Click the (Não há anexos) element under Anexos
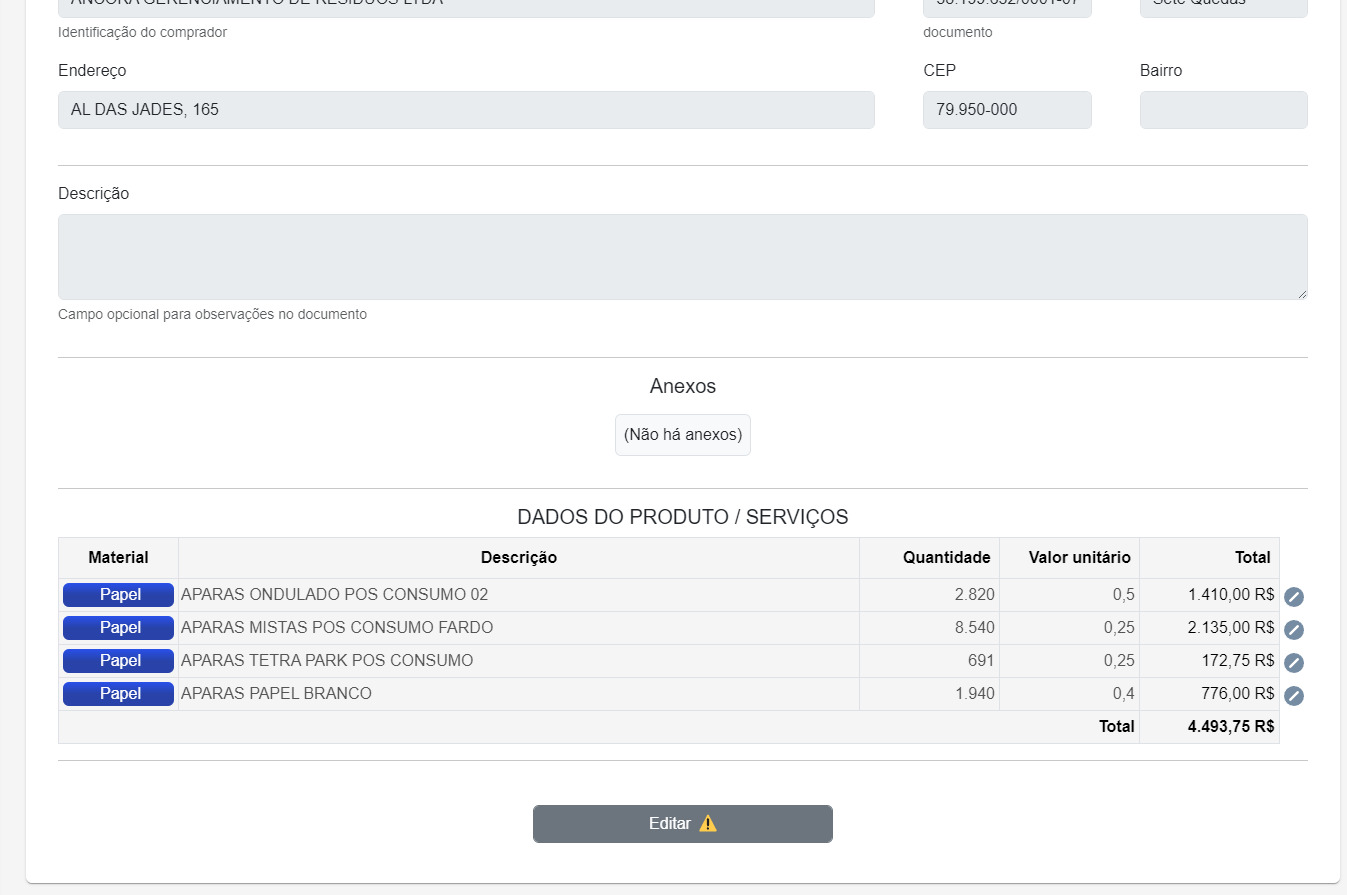1347x895 pixels. pyautogui.click(x=682, y=434)
